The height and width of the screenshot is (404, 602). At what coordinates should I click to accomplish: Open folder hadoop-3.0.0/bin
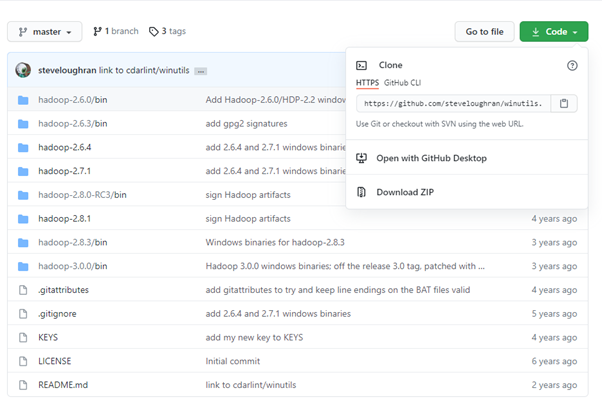click(73, 267)
